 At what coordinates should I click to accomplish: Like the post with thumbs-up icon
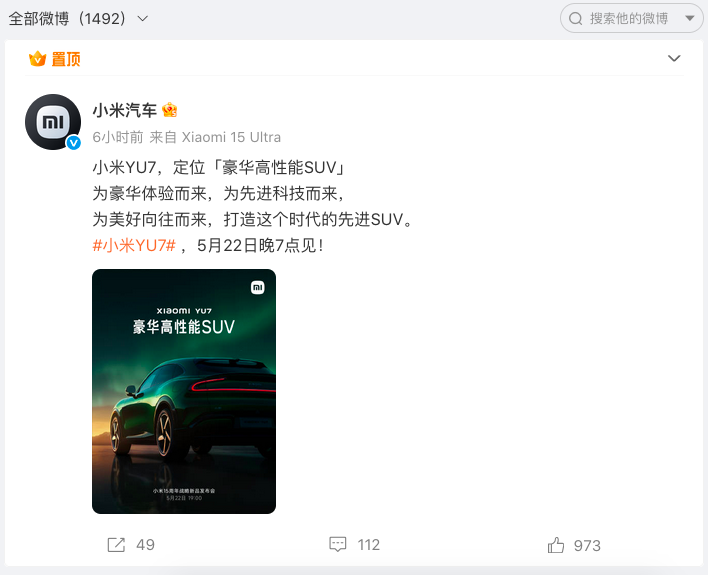pyautogui.click(x=556, y=545)
